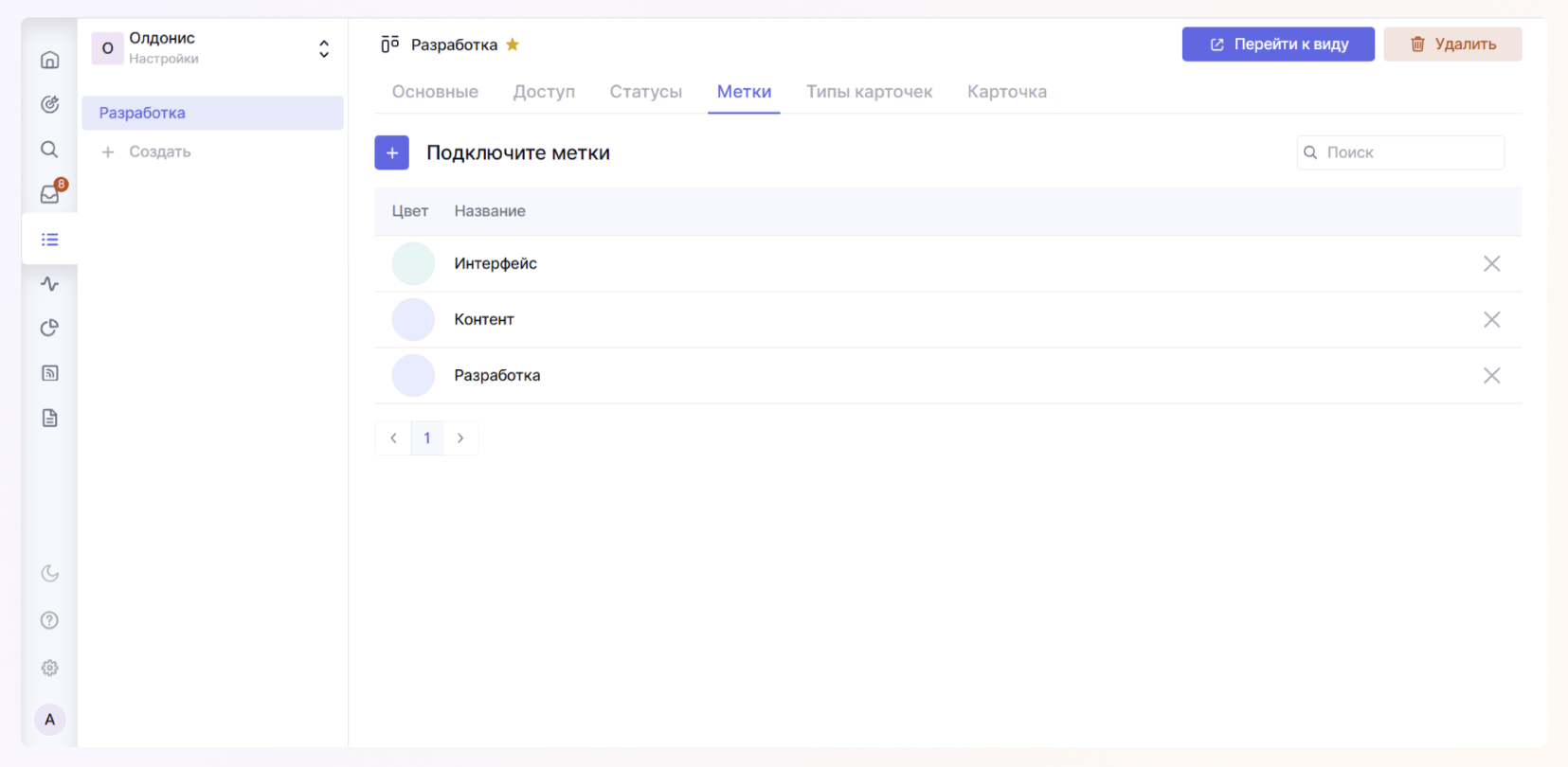Click the goals target icon in sidebar

point(50,104)
